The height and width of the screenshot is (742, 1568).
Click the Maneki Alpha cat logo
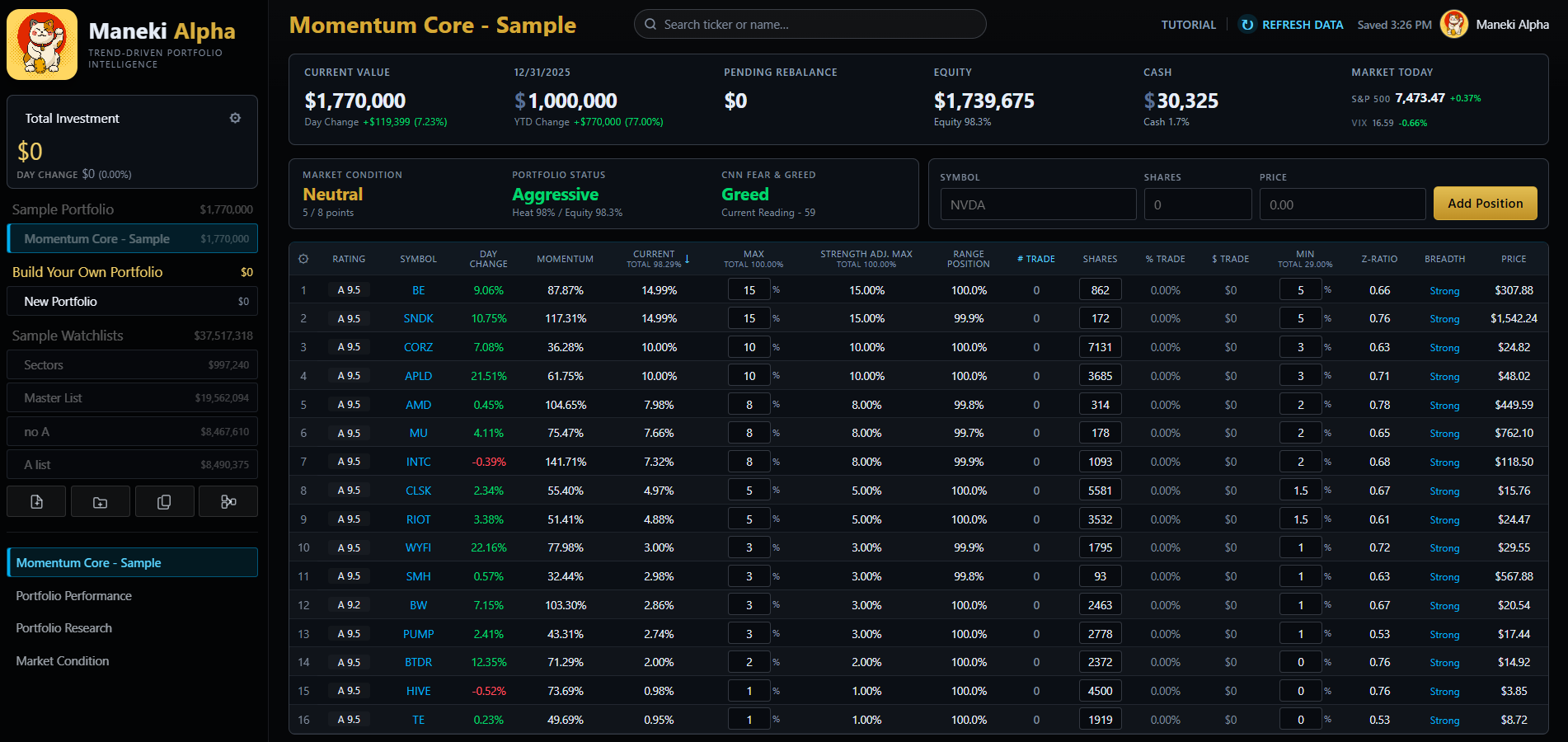click(x=42, y=45)
